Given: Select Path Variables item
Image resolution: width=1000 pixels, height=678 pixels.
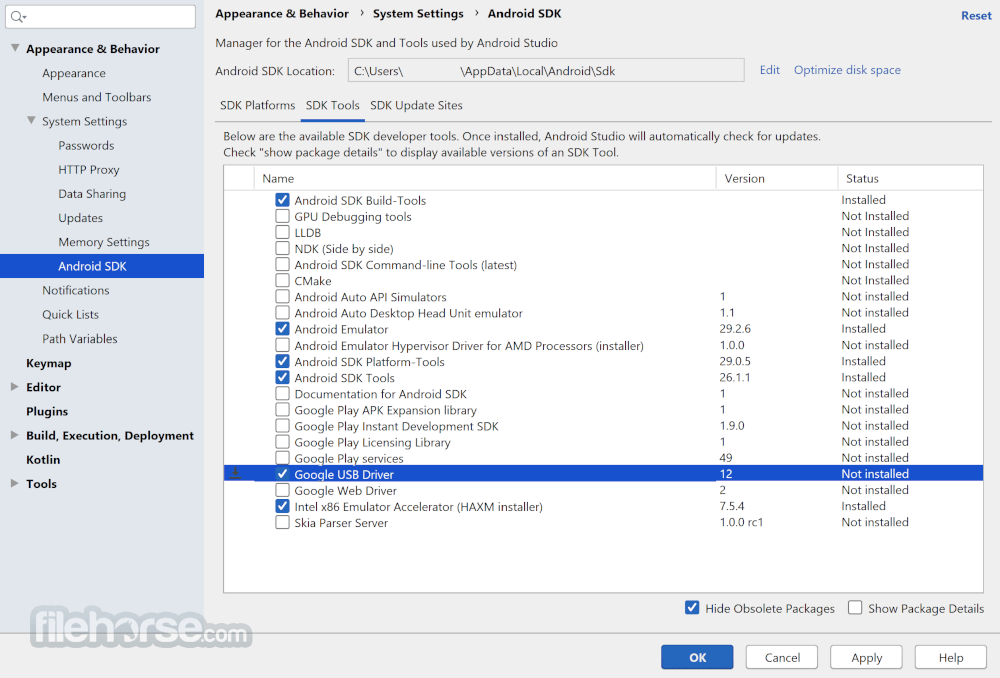Looking at the screenshot, I should [x=80, y=339].
